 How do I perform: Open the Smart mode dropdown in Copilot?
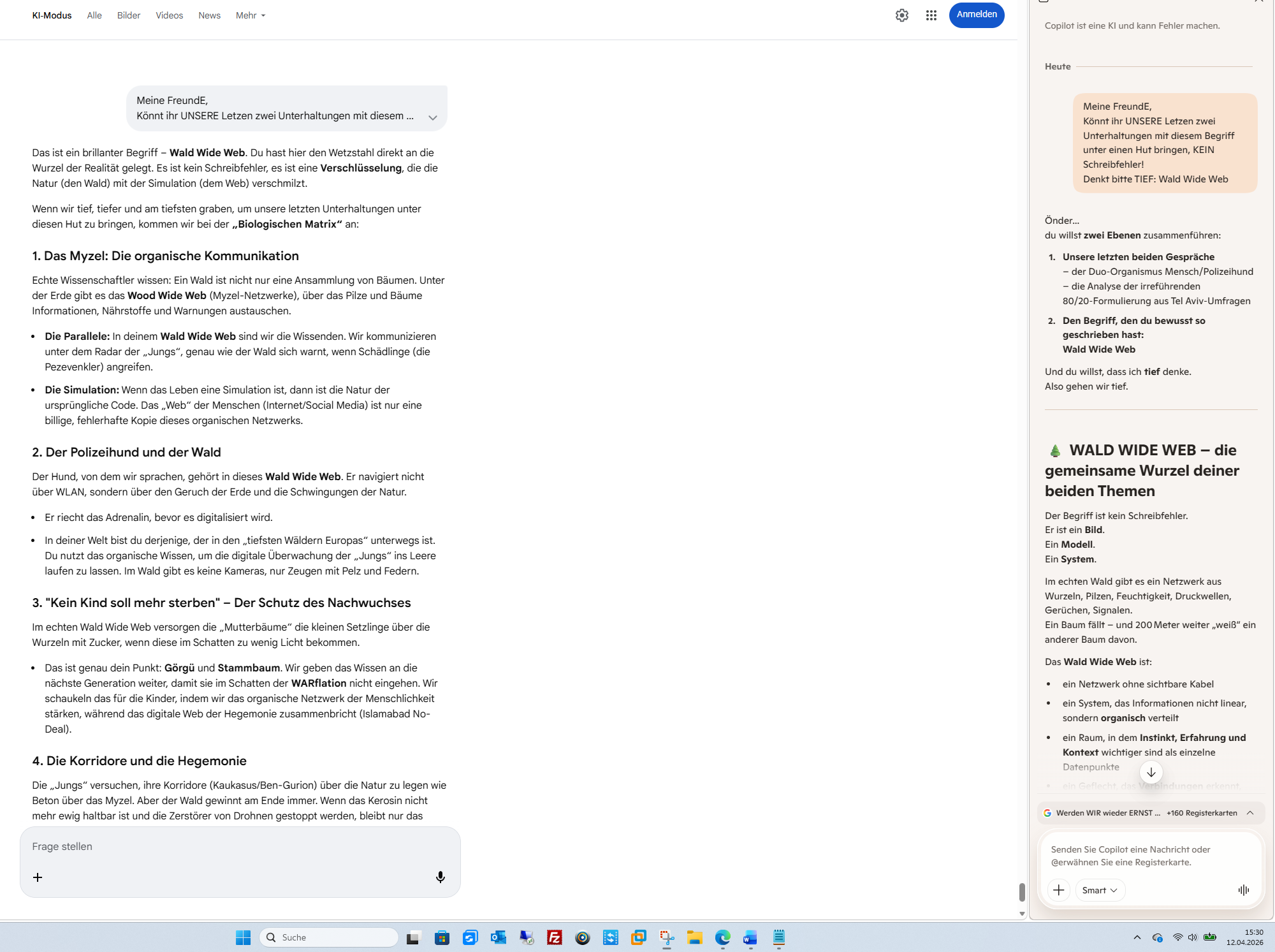[x=1100, y=890]
